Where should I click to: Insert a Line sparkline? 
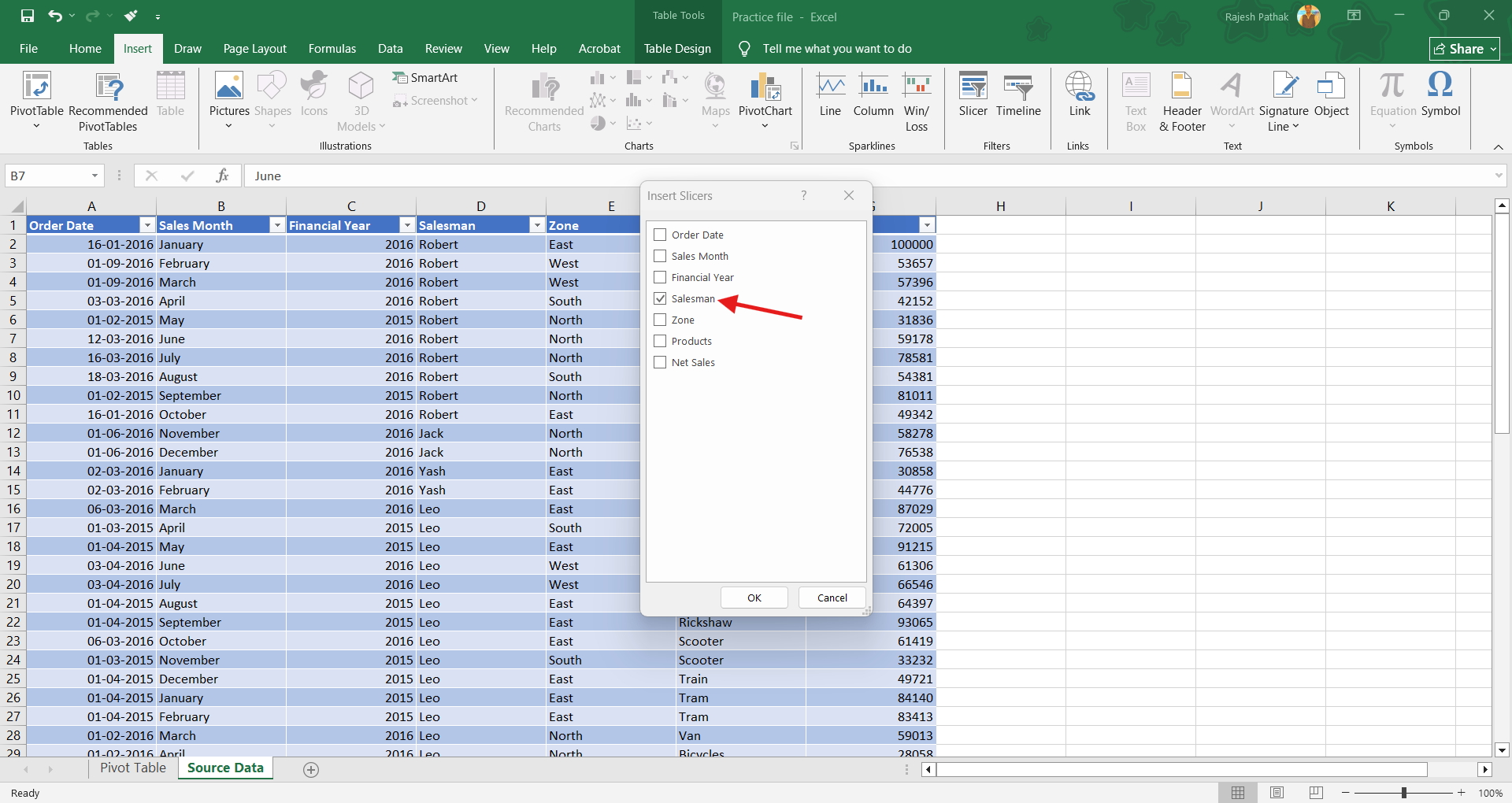tap(830, 94)
